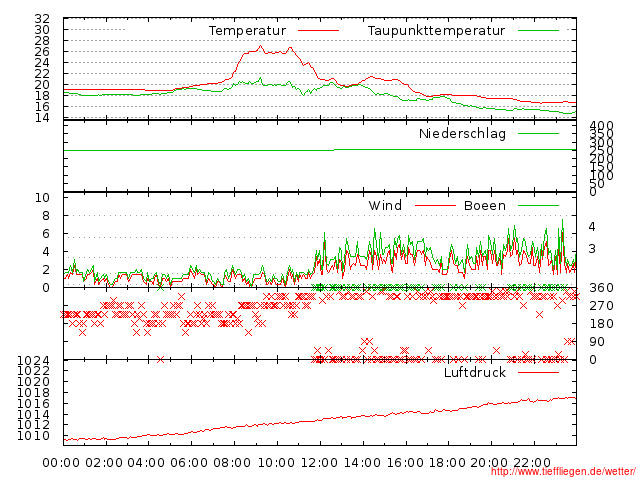Click the 00:00 time axis label
The width and height of the screenshot is (640, 480).
point(61,462)
